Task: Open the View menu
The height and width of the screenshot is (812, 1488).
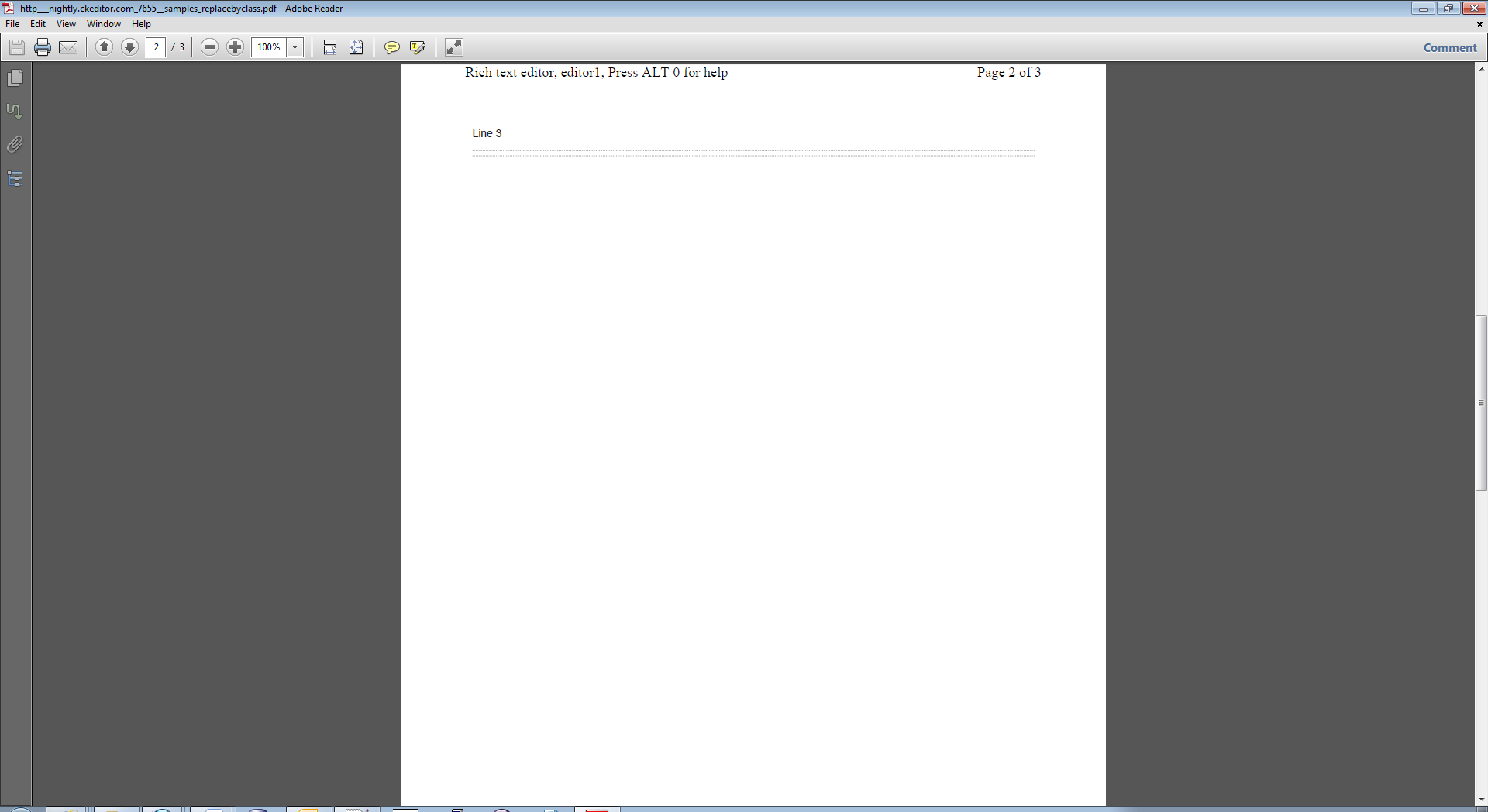Action: pyautogui.click(x=66, y=24)
